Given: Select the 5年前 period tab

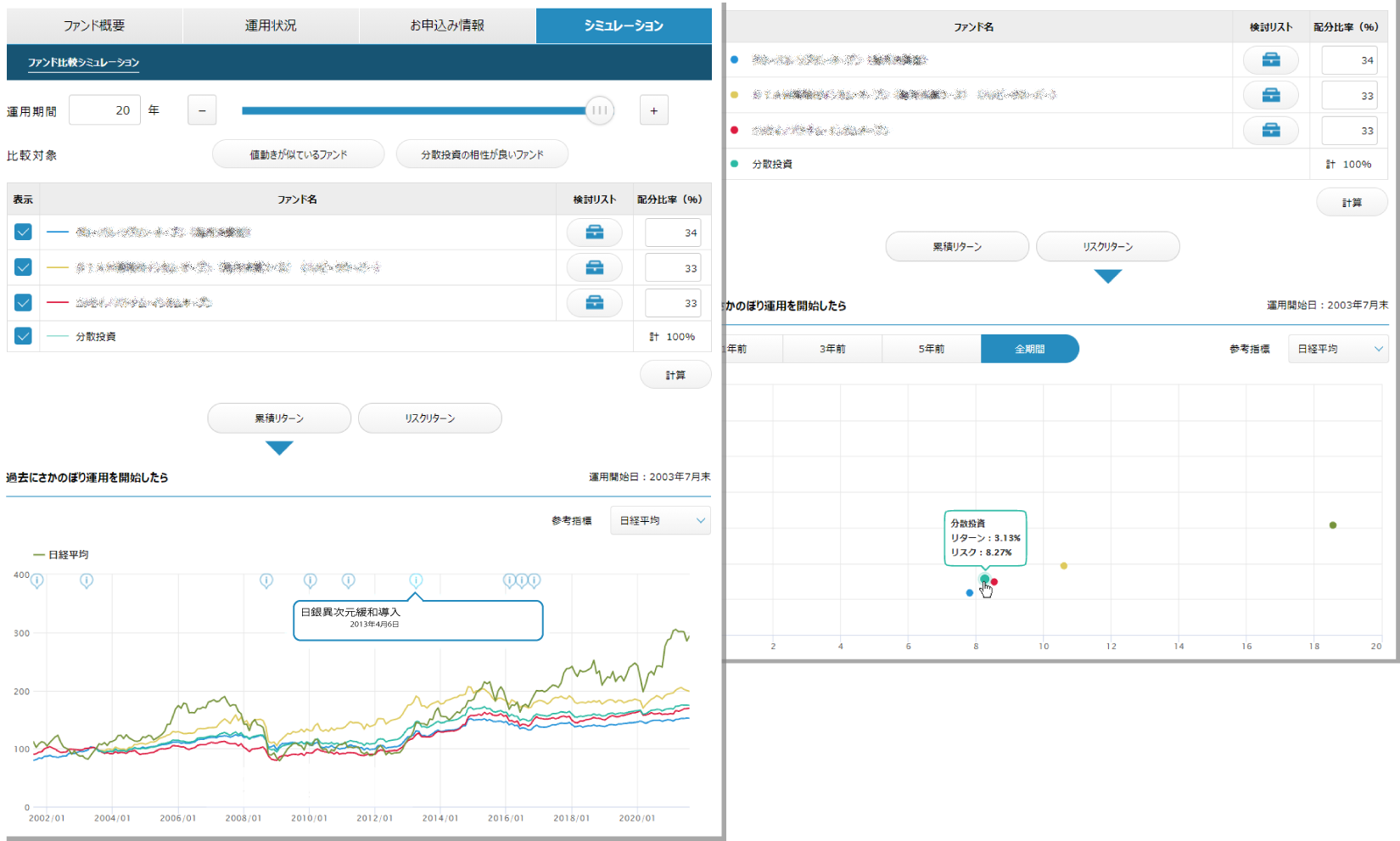Looking at the screenshot, I should coord(931,349).
